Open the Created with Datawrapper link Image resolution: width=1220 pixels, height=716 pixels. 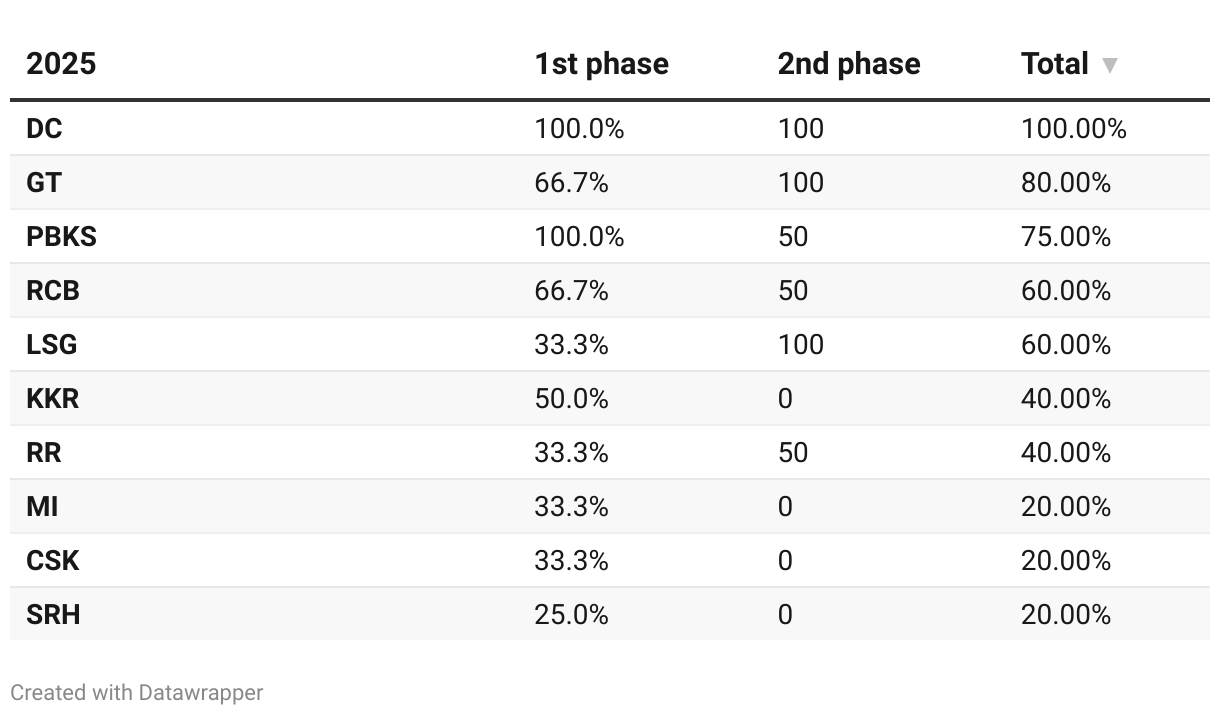pyautogui.click(x=137, y=692)
